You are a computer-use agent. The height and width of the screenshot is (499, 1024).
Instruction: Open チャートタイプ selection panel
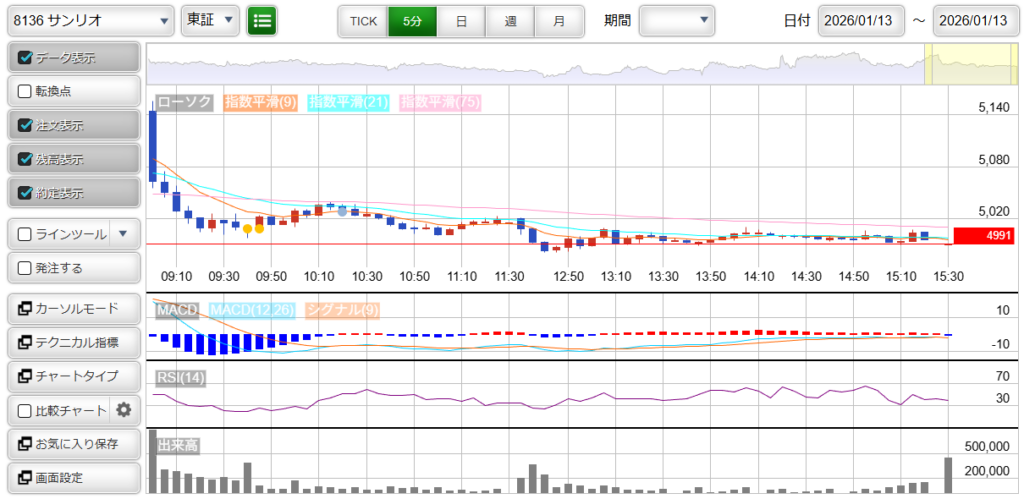[72, 376]
